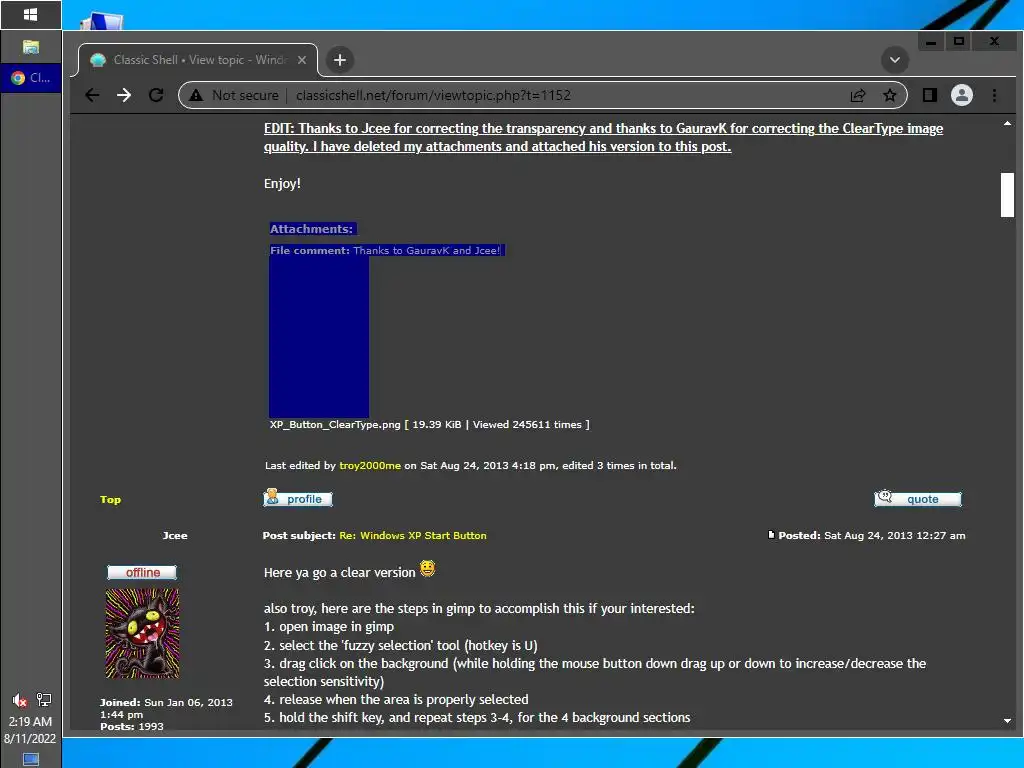Open the Chrome profile avatar
The image size is (1024, 768).
click(961, 95)
